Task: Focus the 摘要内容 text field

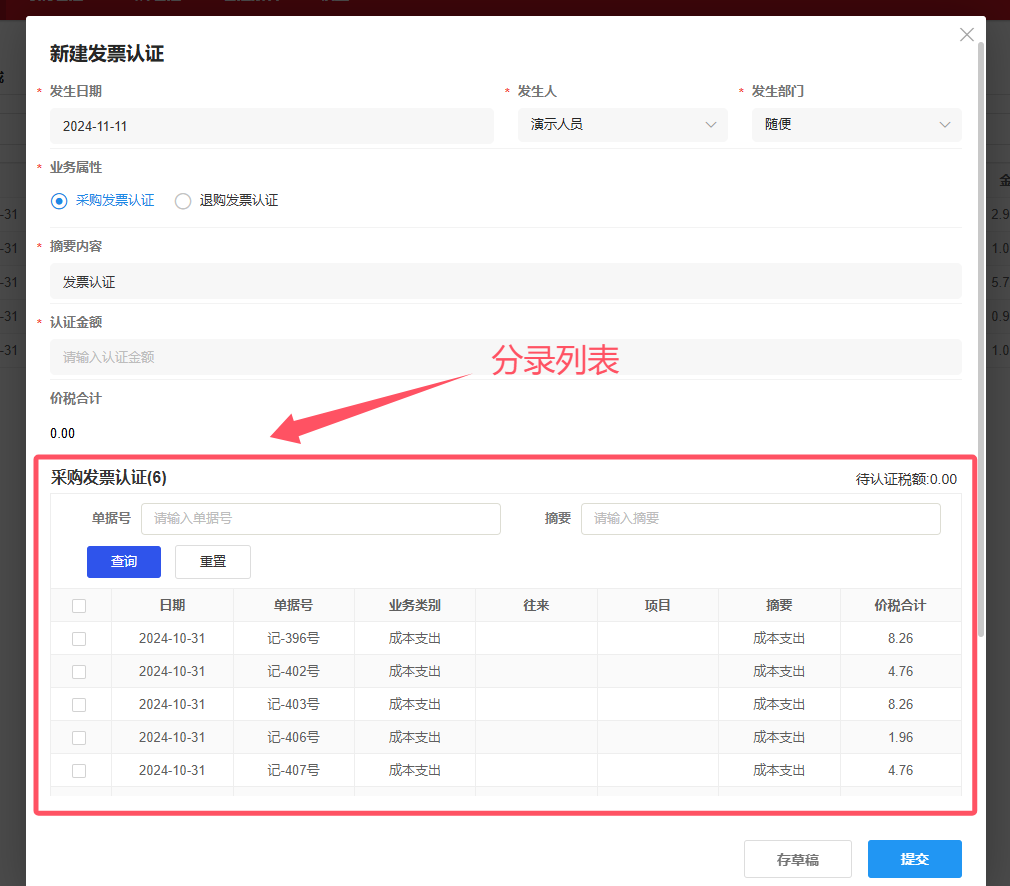Action: (505, 282)
